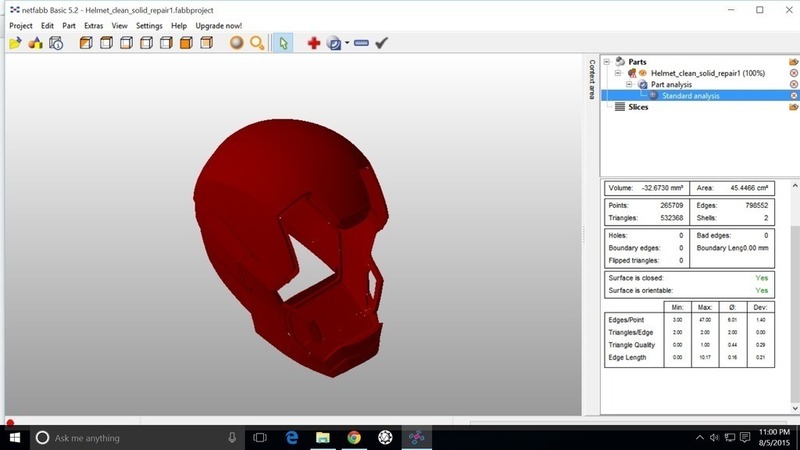Collapse the Helmet_clean_solid_repair1 node
This screenshot has width=800, height=450.
coord(618,73)
